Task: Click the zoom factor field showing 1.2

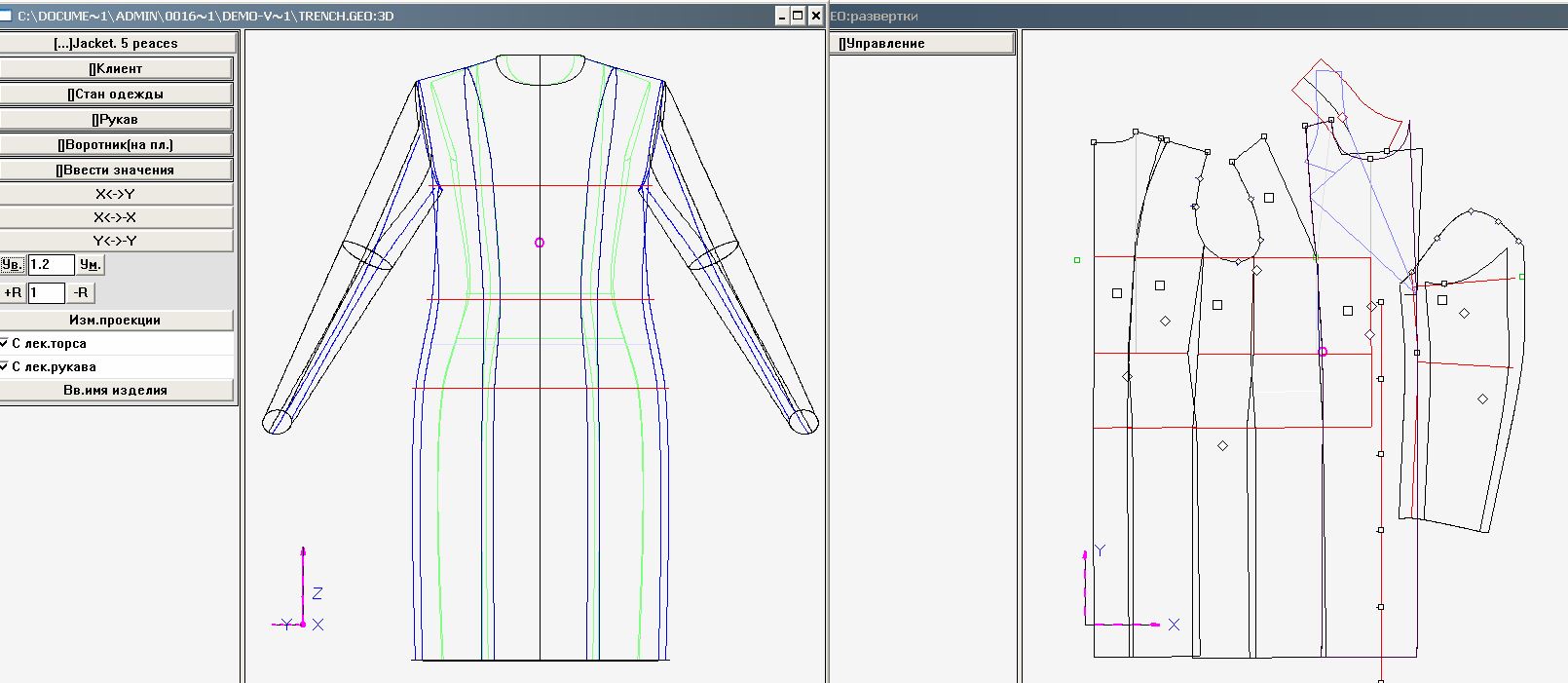Action: (x=51, y=265)
